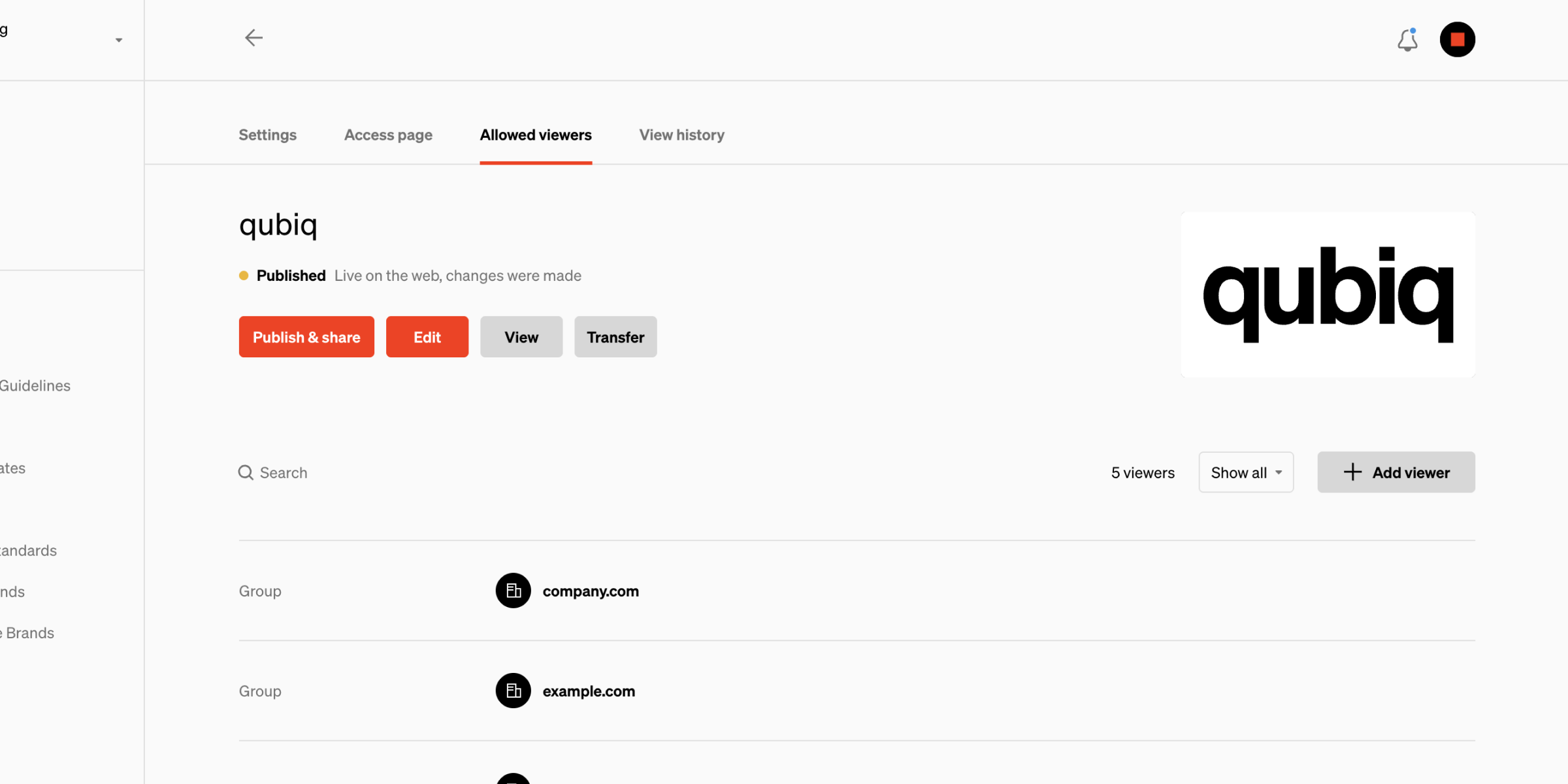This screenshot has width=1568, height=784.
Task: Switch to the Settings tab
Action: [x=267, y=135]
